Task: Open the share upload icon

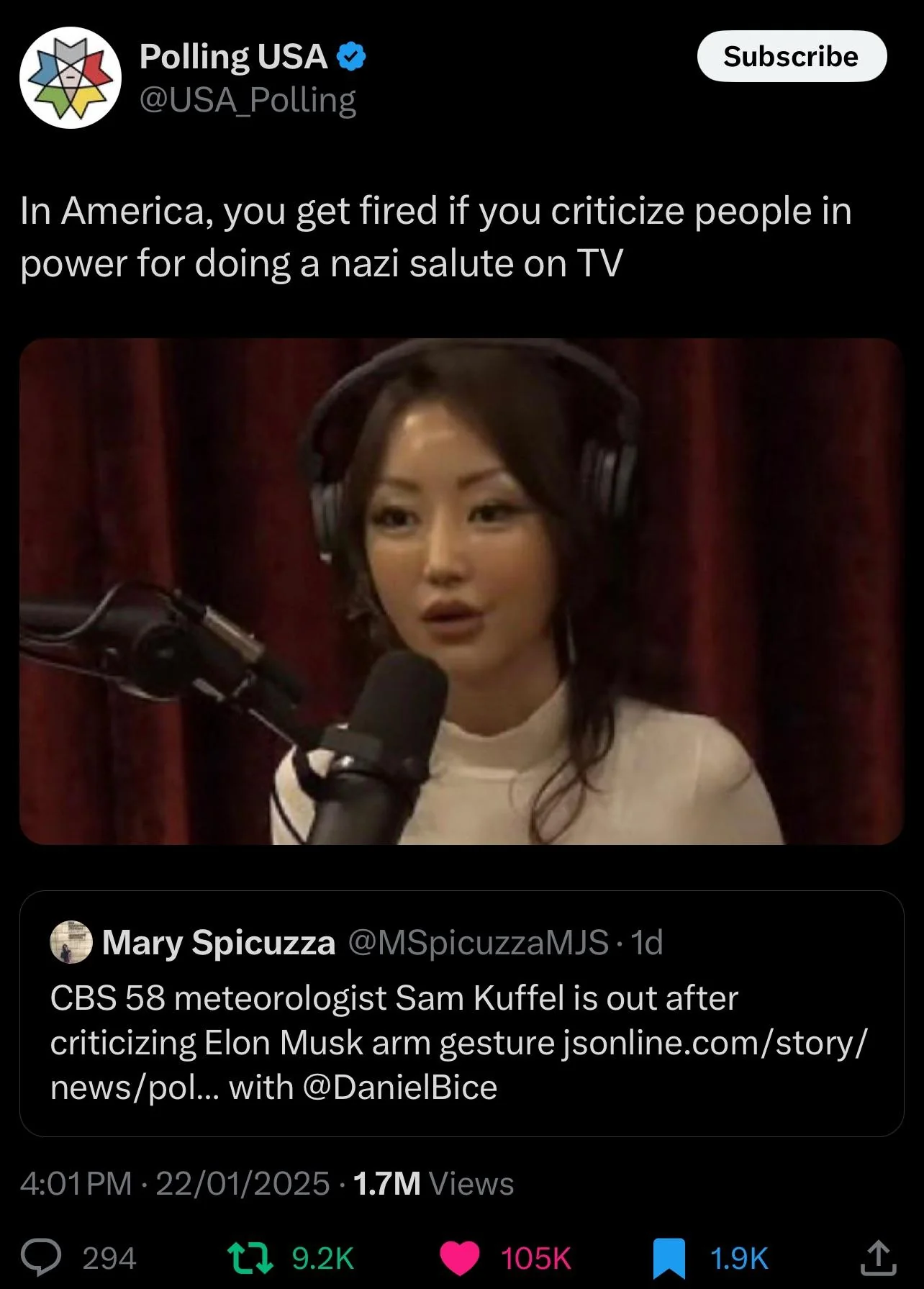Action: pos(879,1257)
